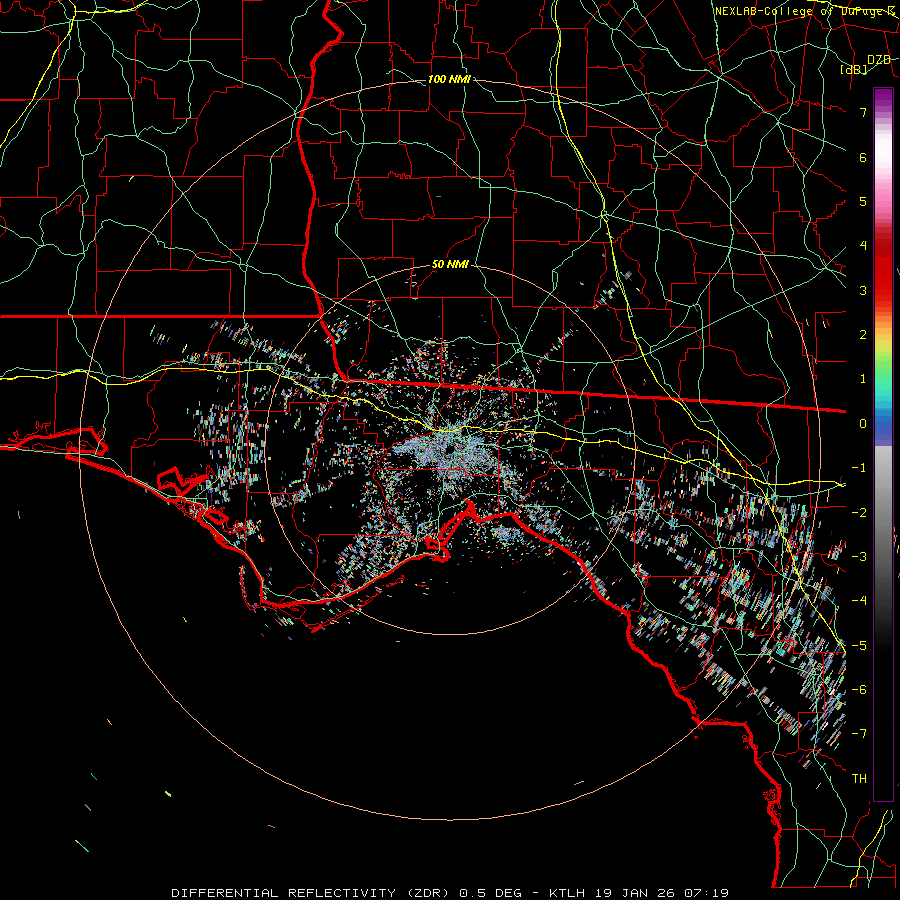Click the 0 dB value on the scale
The width and height of the screenshot is (900, 900).
(x=863, y=424)
